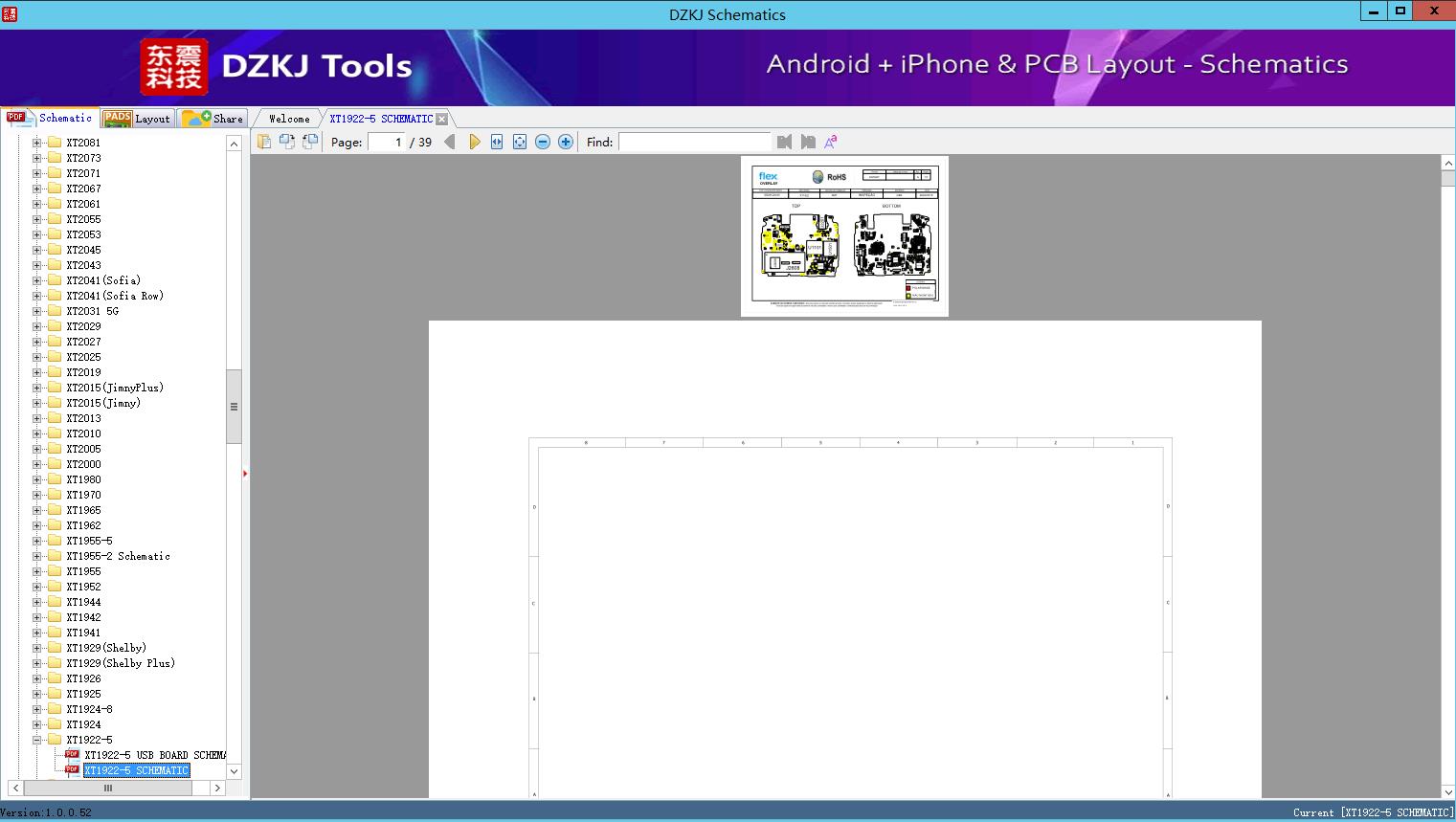Screen dimensions: 1456x822
Task: Find next match icon
Action: coord(808,142)
